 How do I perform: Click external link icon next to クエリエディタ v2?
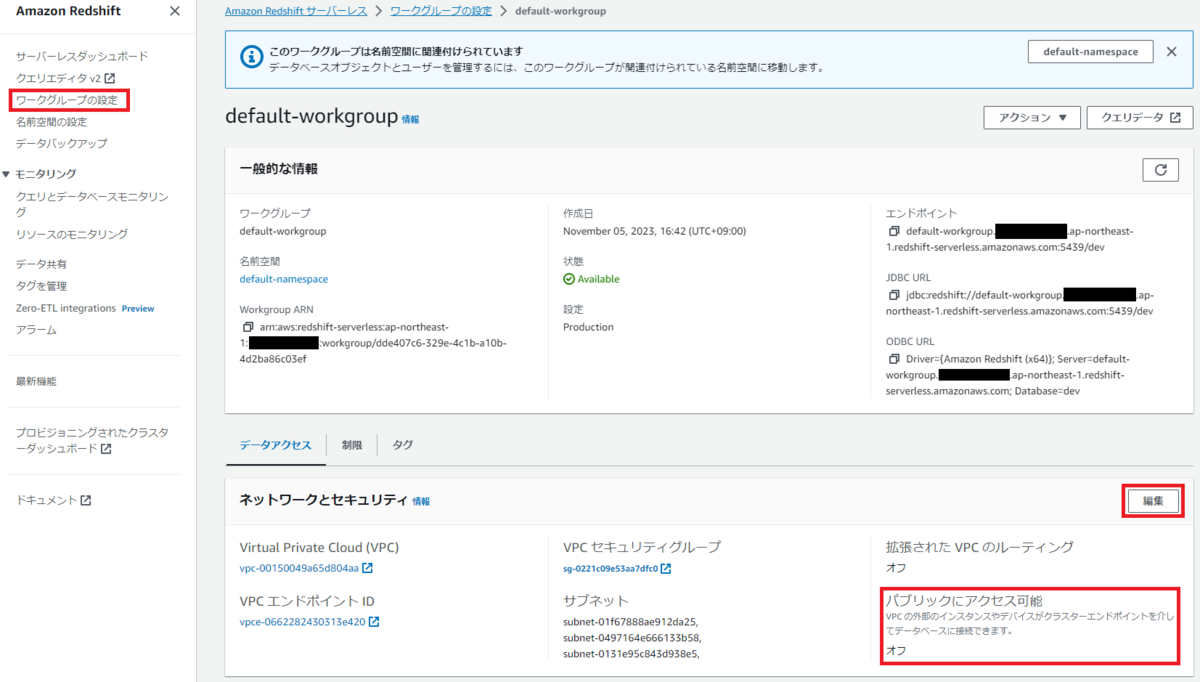[110, 78]
